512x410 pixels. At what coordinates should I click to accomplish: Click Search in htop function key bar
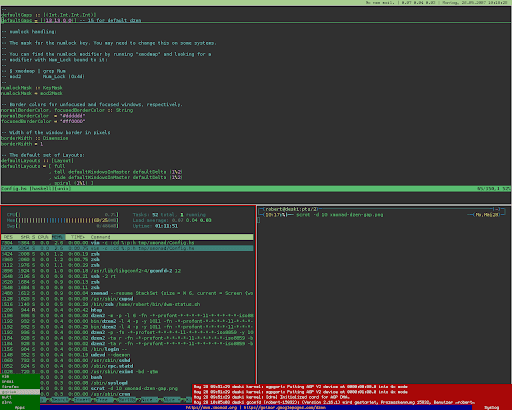click(61, 399)
